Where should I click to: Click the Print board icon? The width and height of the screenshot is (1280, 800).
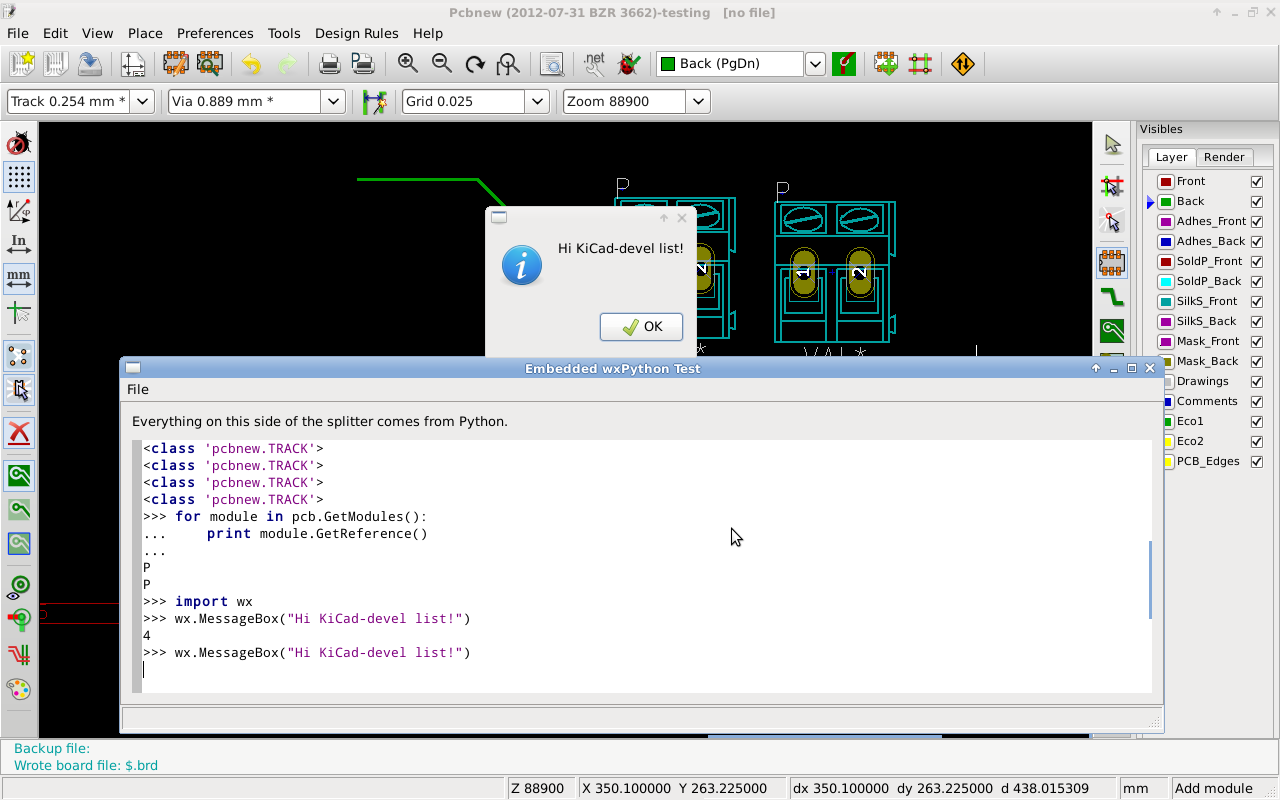(x=329, y=64)
